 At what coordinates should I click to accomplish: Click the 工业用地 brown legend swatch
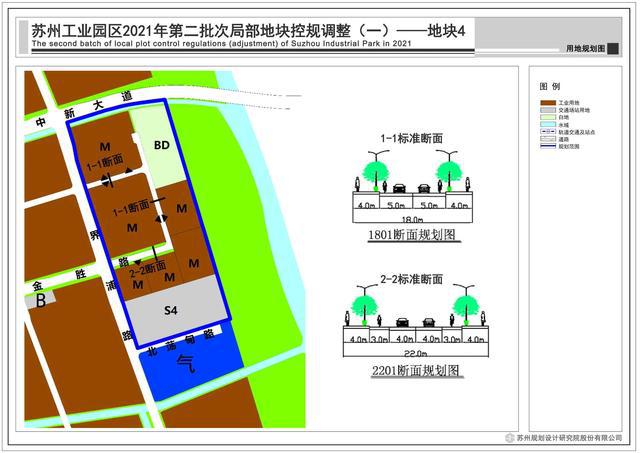548,103
